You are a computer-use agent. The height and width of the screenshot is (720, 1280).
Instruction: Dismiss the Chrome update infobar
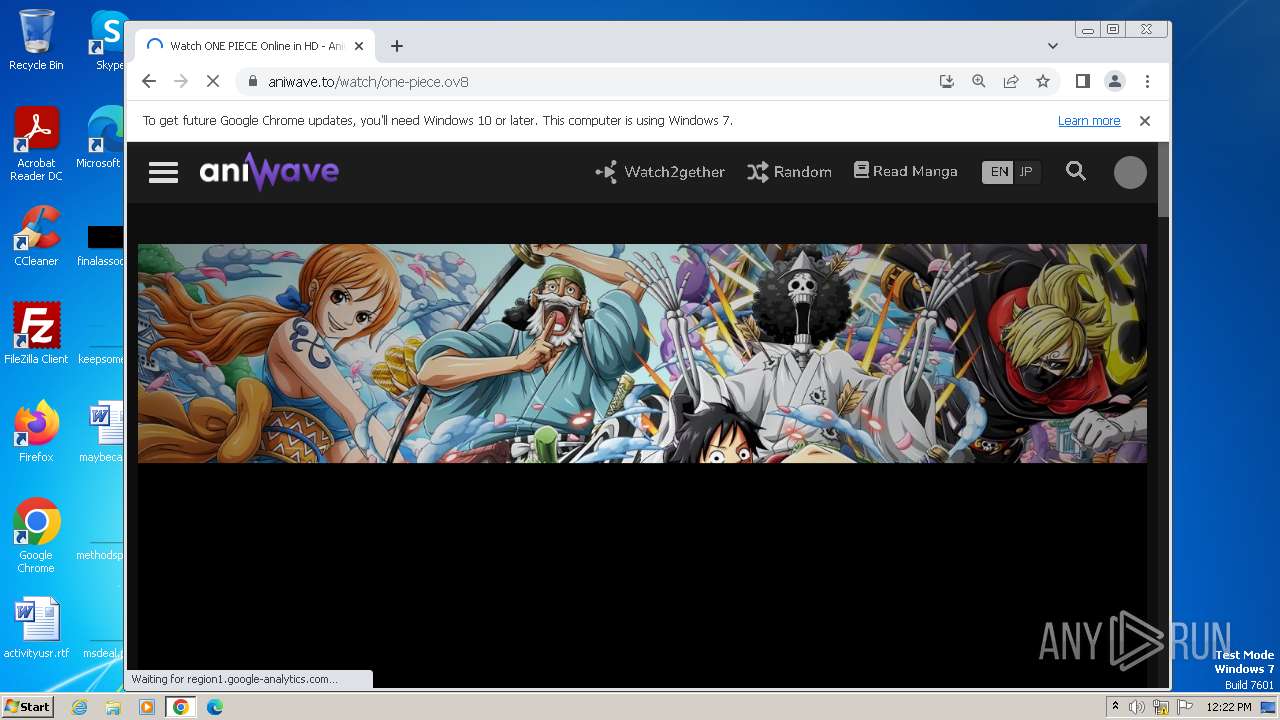[1145, 121]
